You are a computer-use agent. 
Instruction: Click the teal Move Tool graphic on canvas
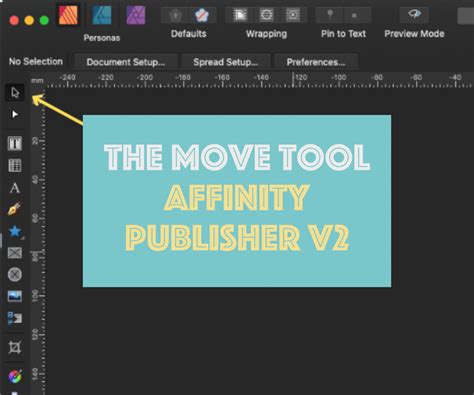point(237,201)
